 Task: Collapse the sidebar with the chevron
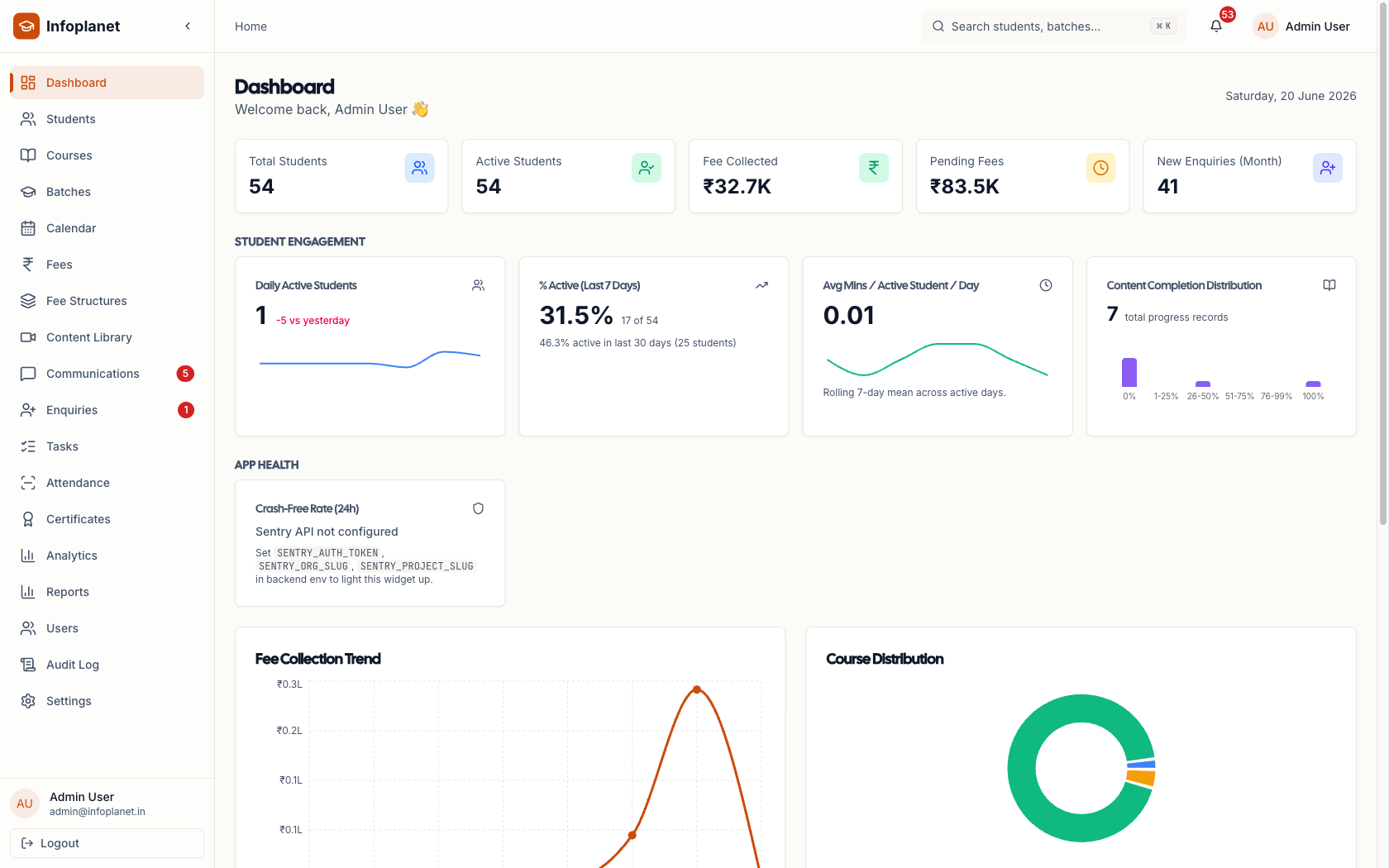click(x=188, y=26)
